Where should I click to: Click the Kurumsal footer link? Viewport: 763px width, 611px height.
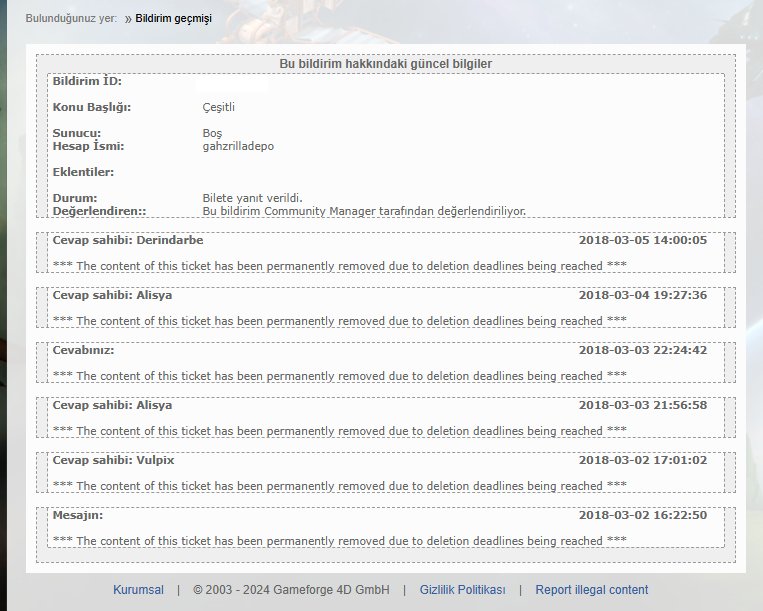(x=138, y=590)
